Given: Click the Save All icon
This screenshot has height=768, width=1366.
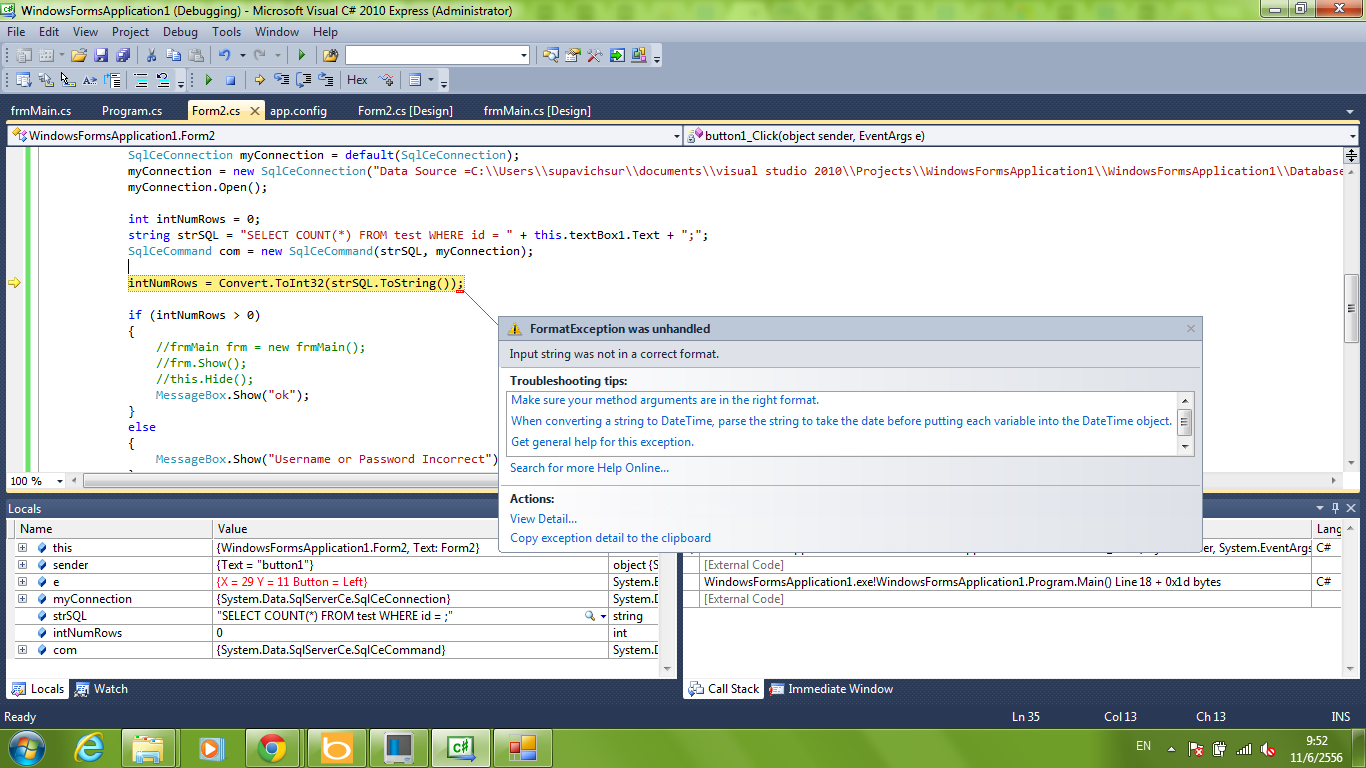Looking at the screenshot, I should [x=123, y=55].
